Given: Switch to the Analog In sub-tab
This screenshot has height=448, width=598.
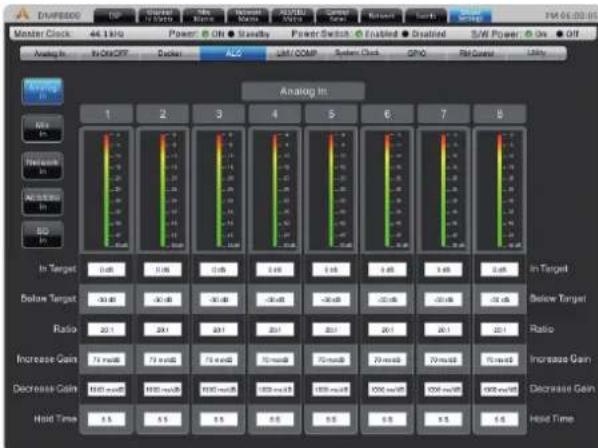Looking at the screenshot, I should [x=49, y=53].
